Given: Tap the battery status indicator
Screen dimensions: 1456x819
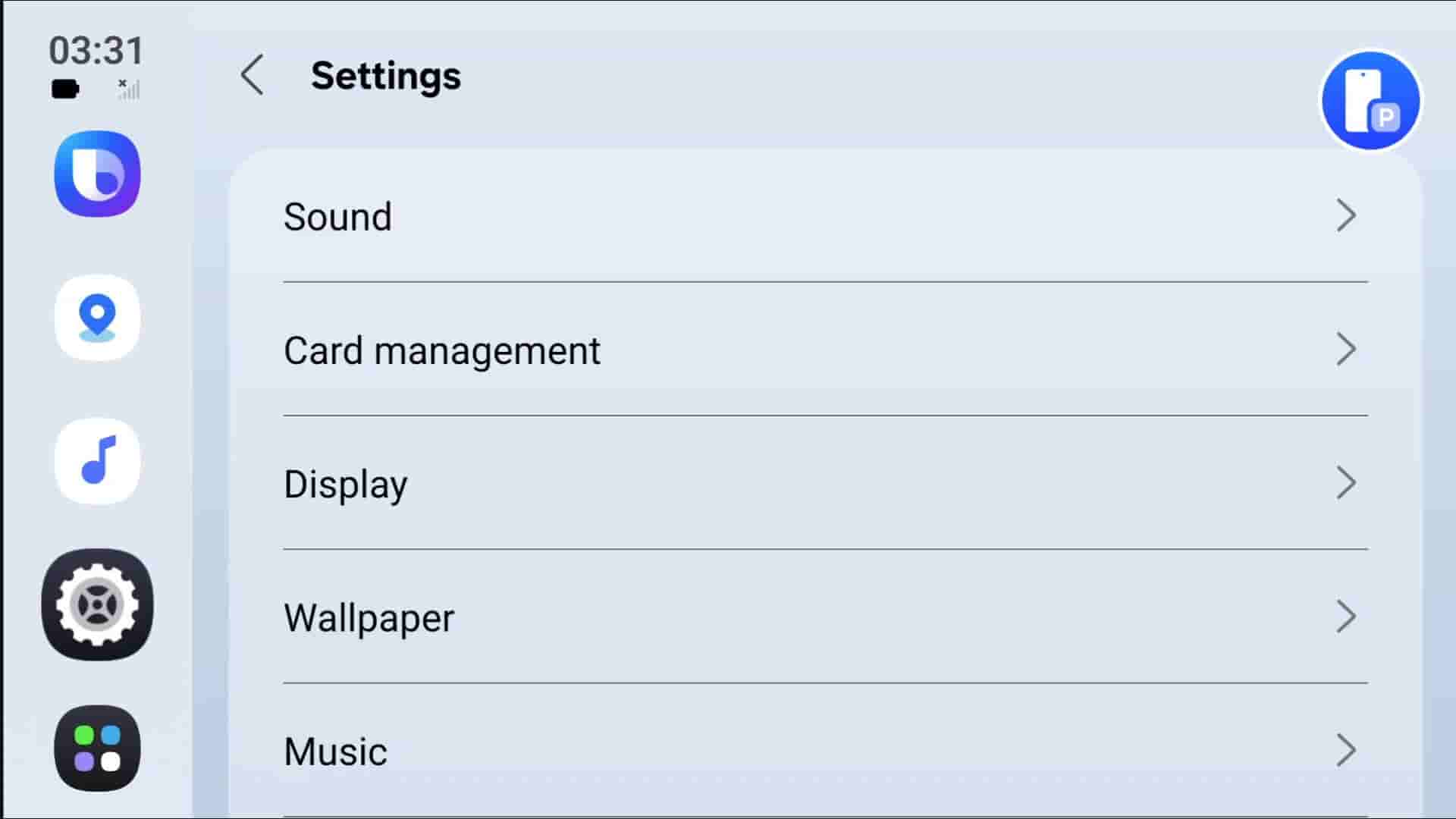Looking at the screenshot, I should click(65, 89).
